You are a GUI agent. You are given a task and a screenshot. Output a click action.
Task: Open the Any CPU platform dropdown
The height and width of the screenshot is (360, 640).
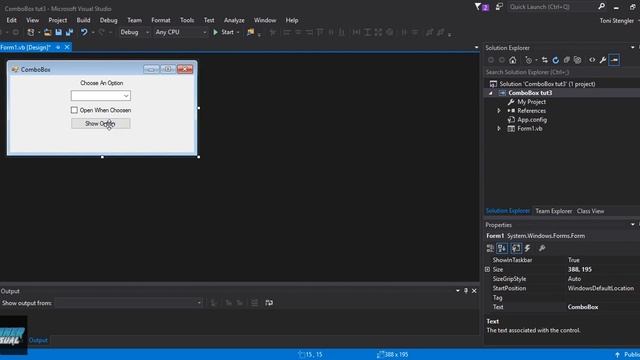[204, 32]
